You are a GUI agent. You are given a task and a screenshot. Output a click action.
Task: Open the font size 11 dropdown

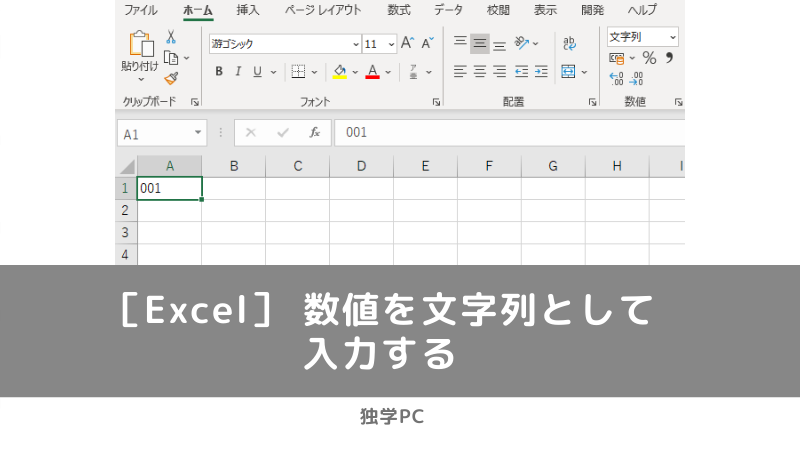pyautogui.click(x=390, y=44)
